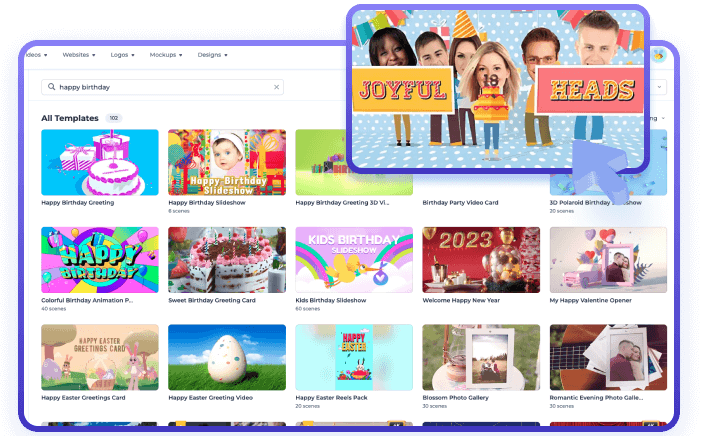Expand the Websites dropdown menu

(x=80, y=55)
